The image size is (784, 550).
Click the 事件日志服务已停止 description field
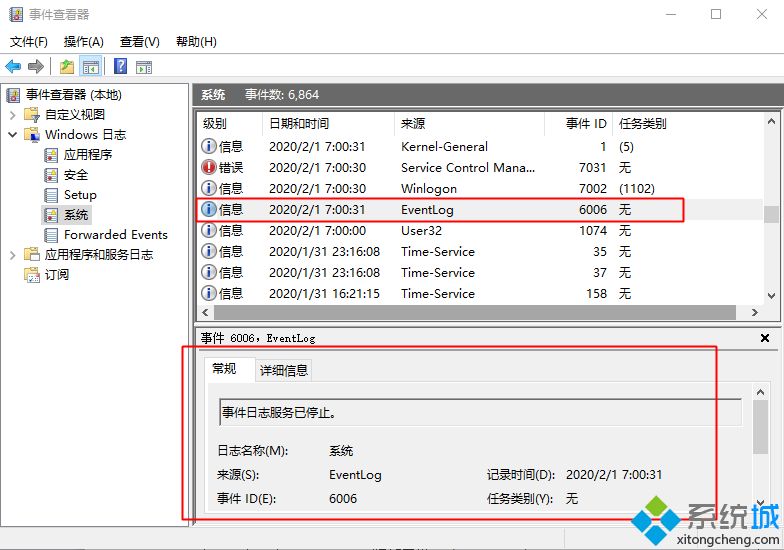(480, 412)
